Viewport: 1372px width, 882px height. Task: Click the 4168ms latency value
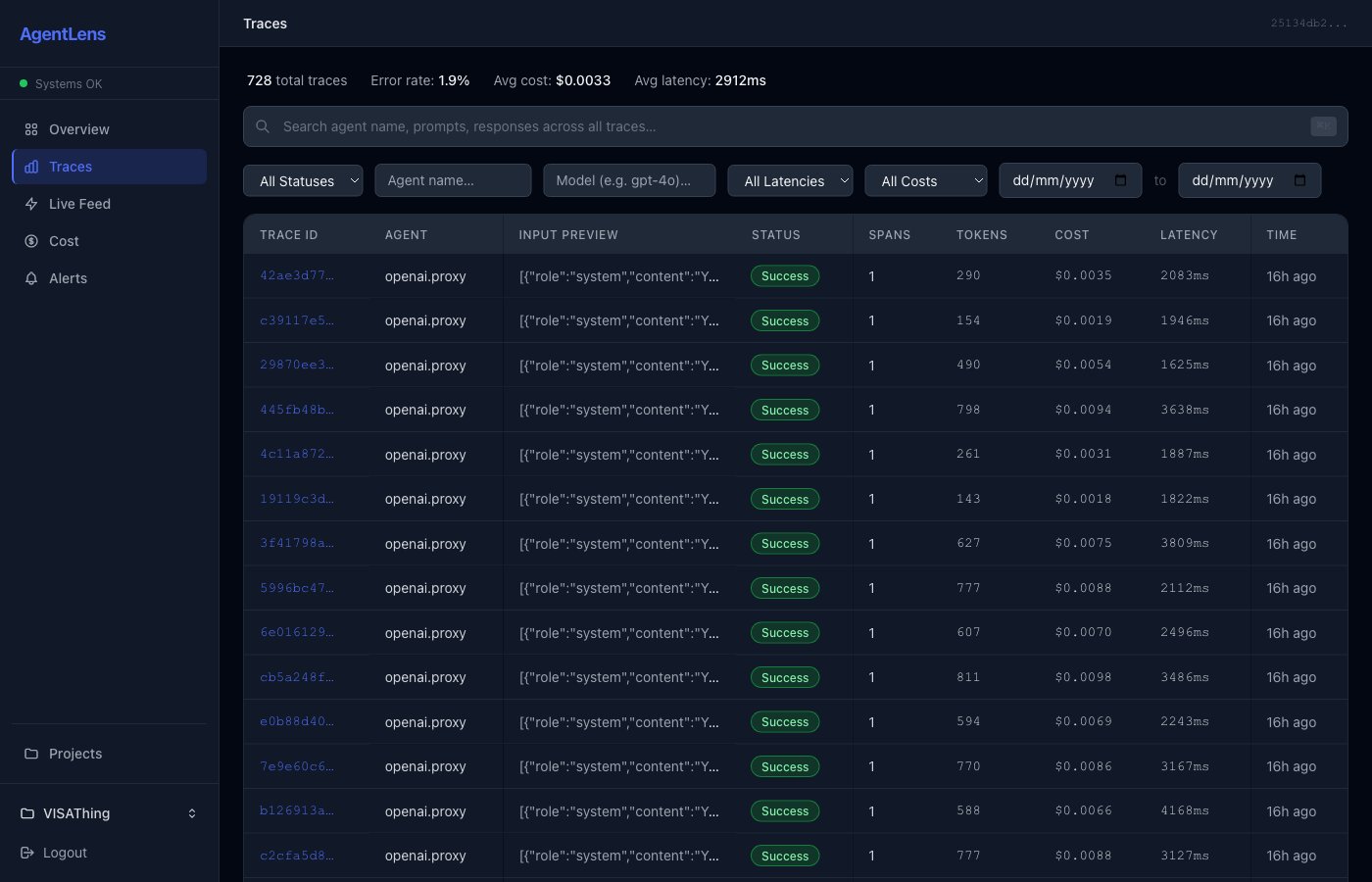(x=1185, y=810)
